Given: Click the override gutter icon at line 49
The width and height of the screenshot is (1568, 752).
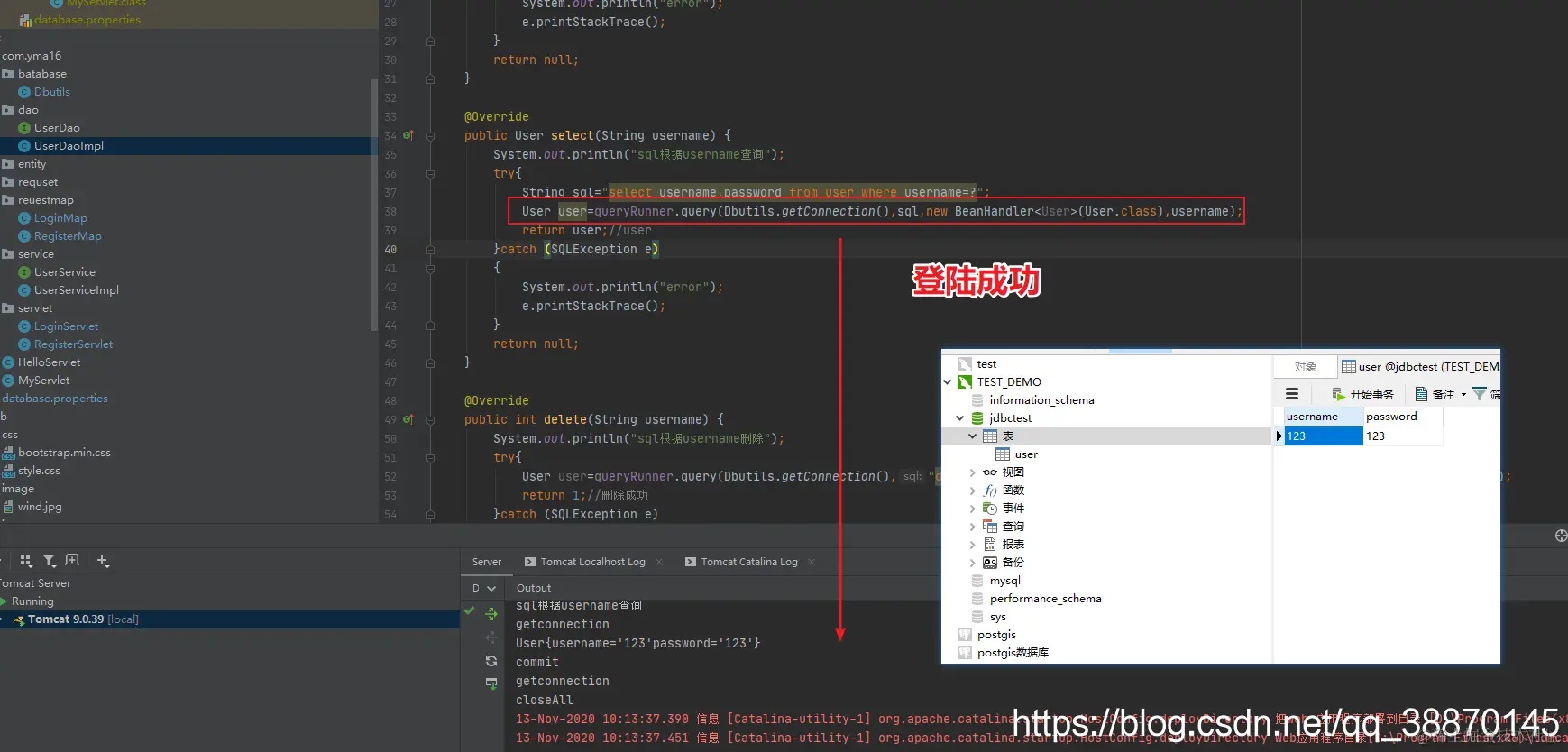Looking at the screenshot, I should (x=408, y=419).
